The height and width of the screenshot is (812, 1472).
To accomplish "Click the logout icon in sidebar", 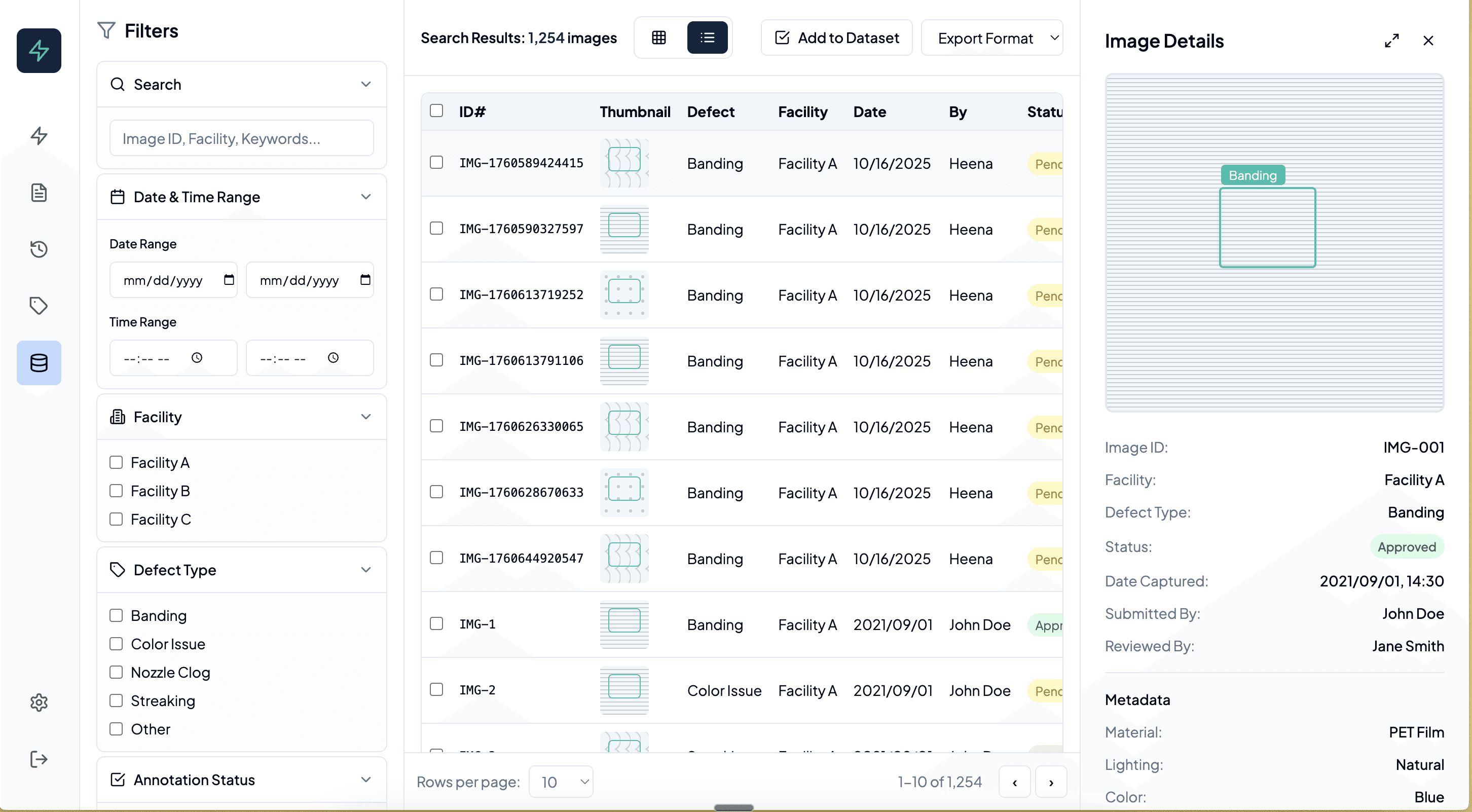I will pyautogui.click(x=39, y=759).
